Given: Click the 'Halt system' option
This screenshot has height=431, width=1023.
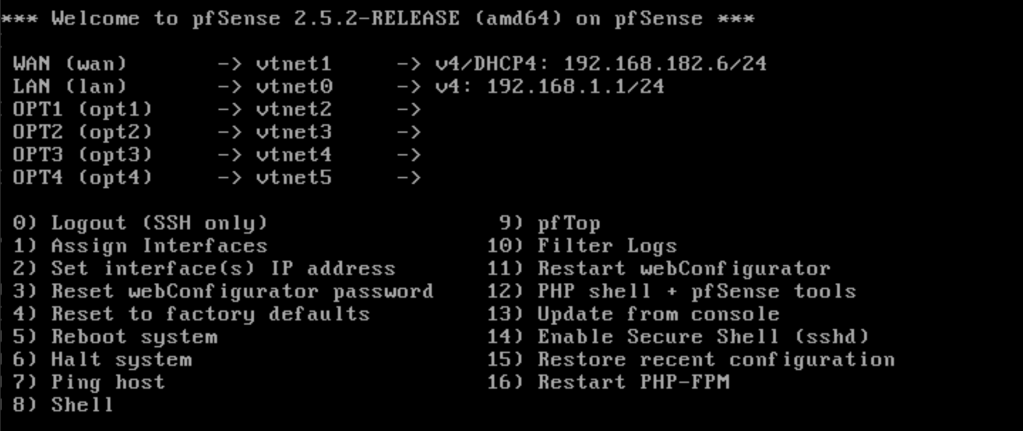Looking at the screenshot, I should coord(121,359).
